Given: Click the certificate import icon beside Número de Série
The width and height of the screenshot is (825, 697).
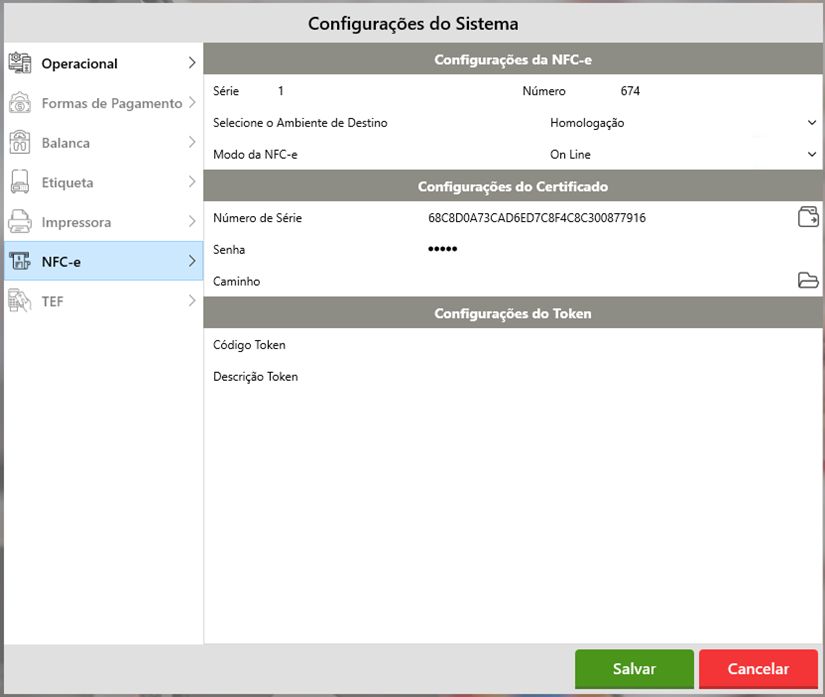Looking at the screenshot, I should pyautogui.click(x=808, y=217).
